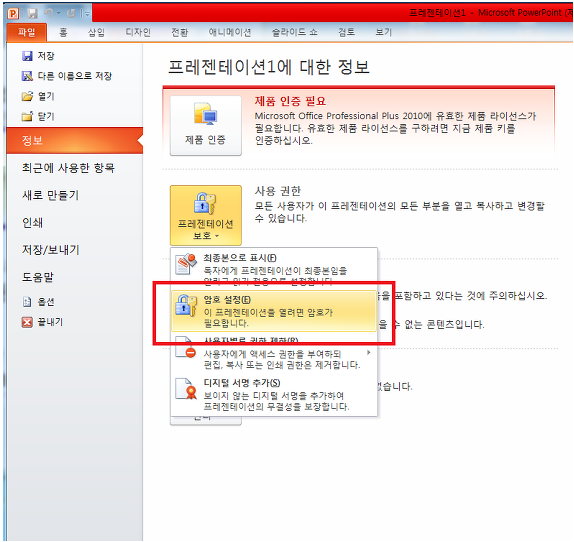Switch to the 삽입 ribbon tab
Image resolution: width=574 pixels, height=542 pixels.
[x=96, y=32]
